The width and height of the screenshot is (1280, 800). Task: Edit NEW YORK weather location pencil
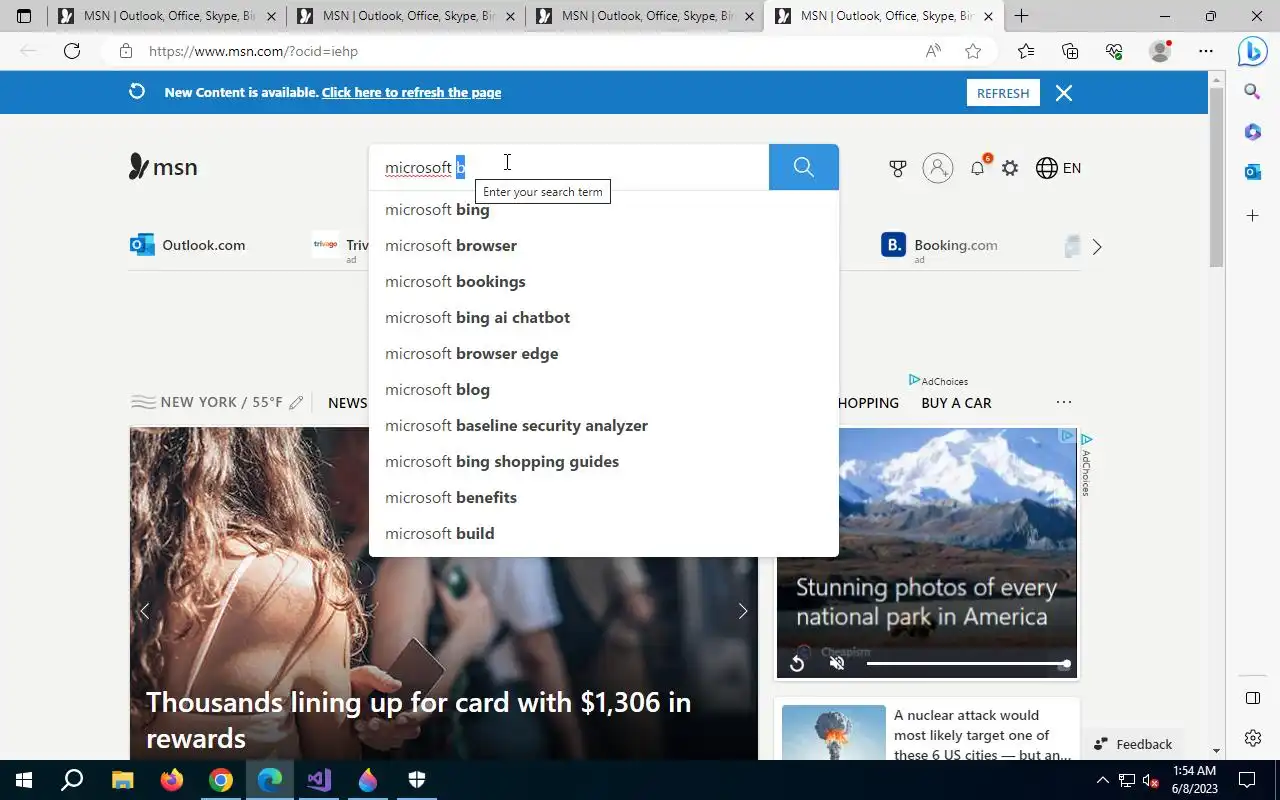[296, 402]
